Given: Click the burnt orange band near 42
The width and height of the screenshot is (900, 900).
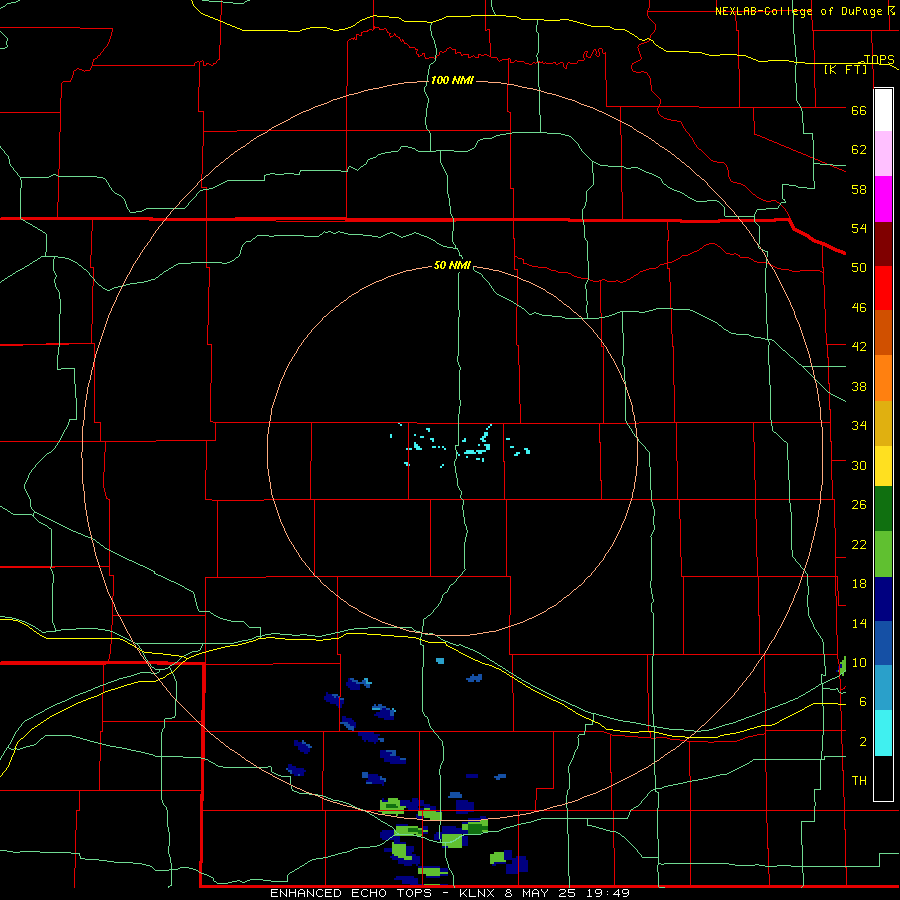Looking at the screenshot, I should tap(883, 333).
